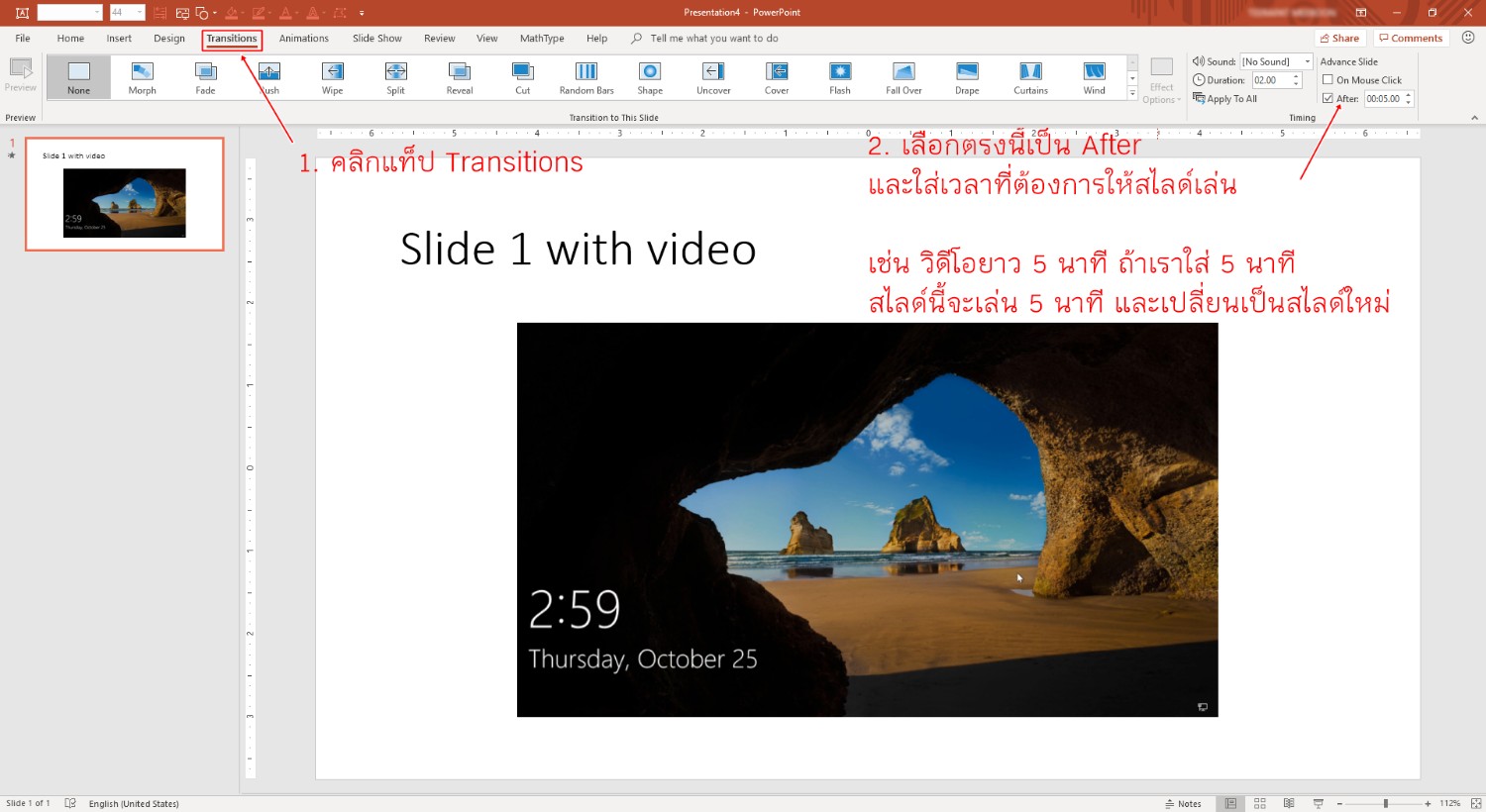Viewport: 1486px width, 812px height.
Task: Click the Duration value field
Action: click(1271, 80)
